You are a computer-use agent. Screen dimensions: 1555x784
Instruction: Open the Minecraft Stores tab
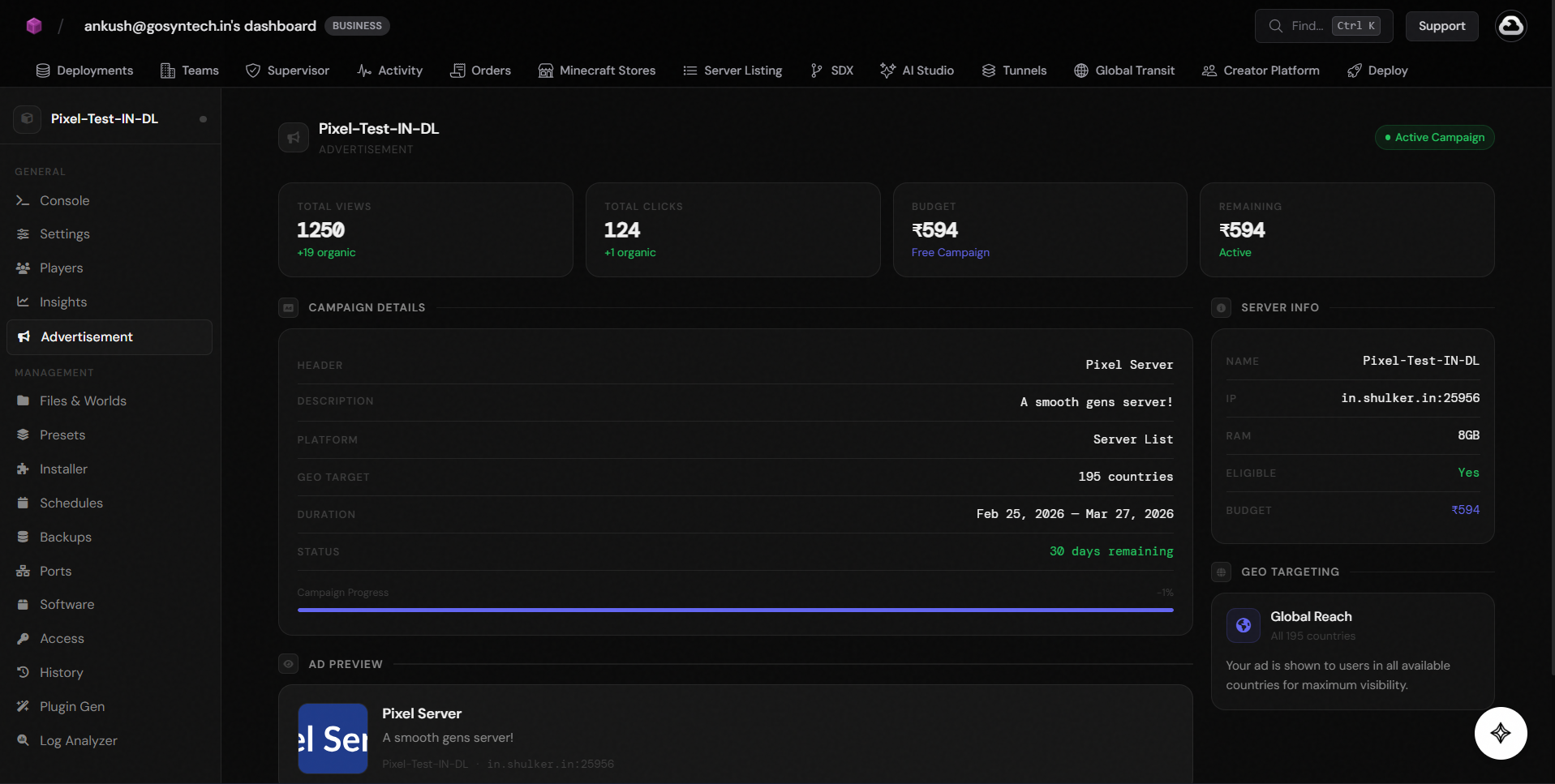(597, 71)
